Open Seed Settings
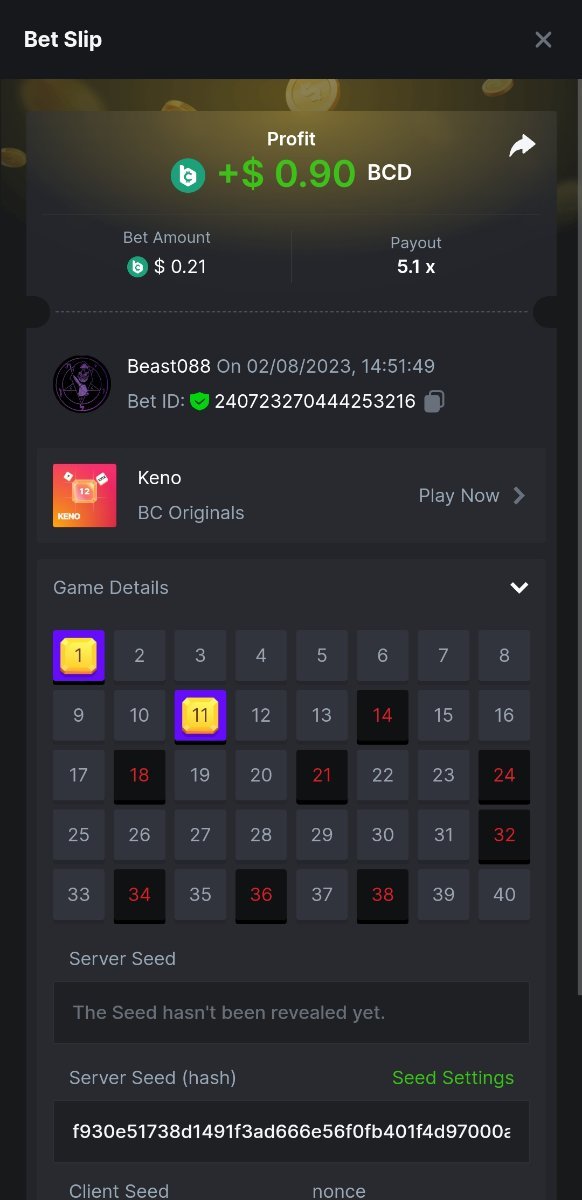Viewport: 582px width, 1200px height. pos(453,1078)
